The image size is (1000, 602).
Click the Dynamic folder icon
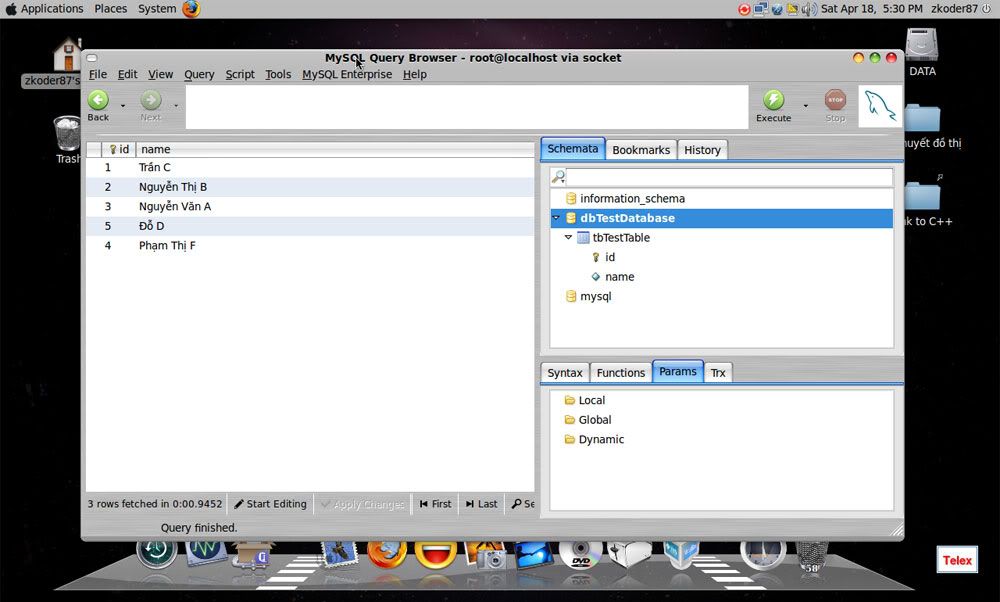pos(570,439)
